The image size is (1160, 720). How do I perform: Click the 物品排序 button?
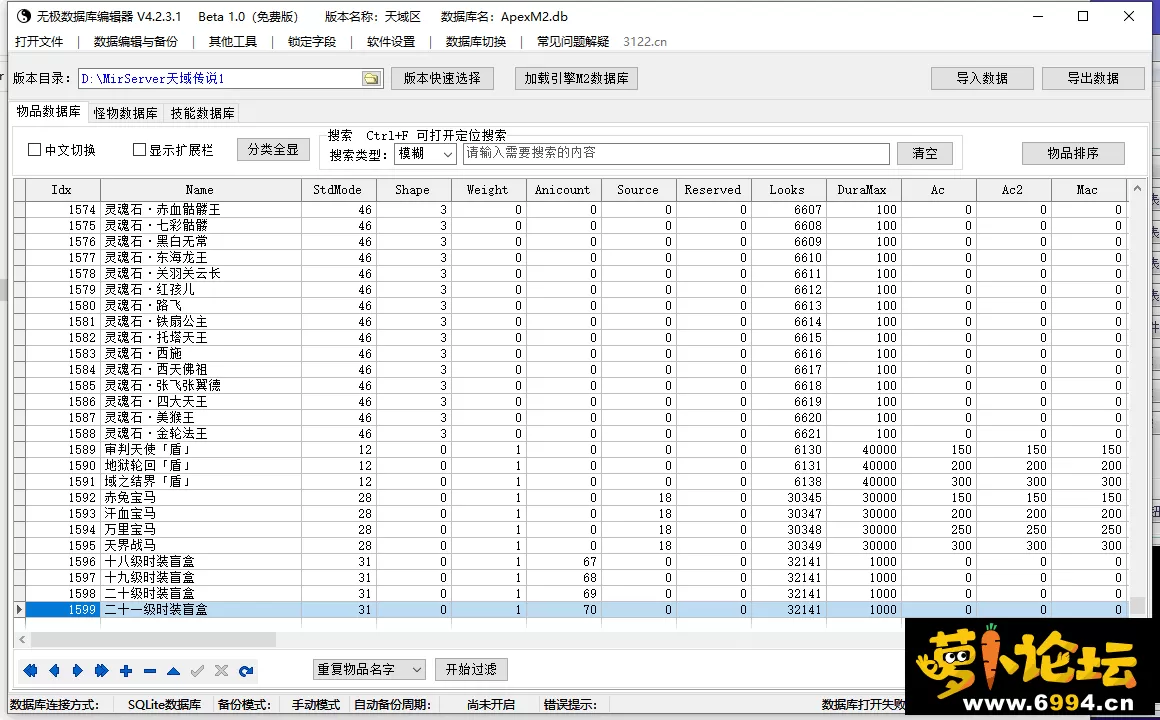tap(1073, 153)
